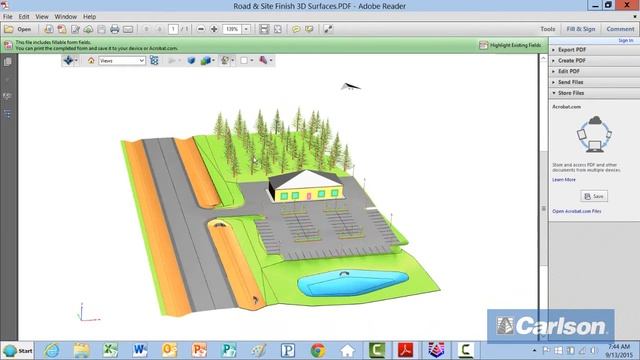Click the Convert file to PDF icon
The height and width of the screenshot is (360, 640).
(x=49, y=29)
